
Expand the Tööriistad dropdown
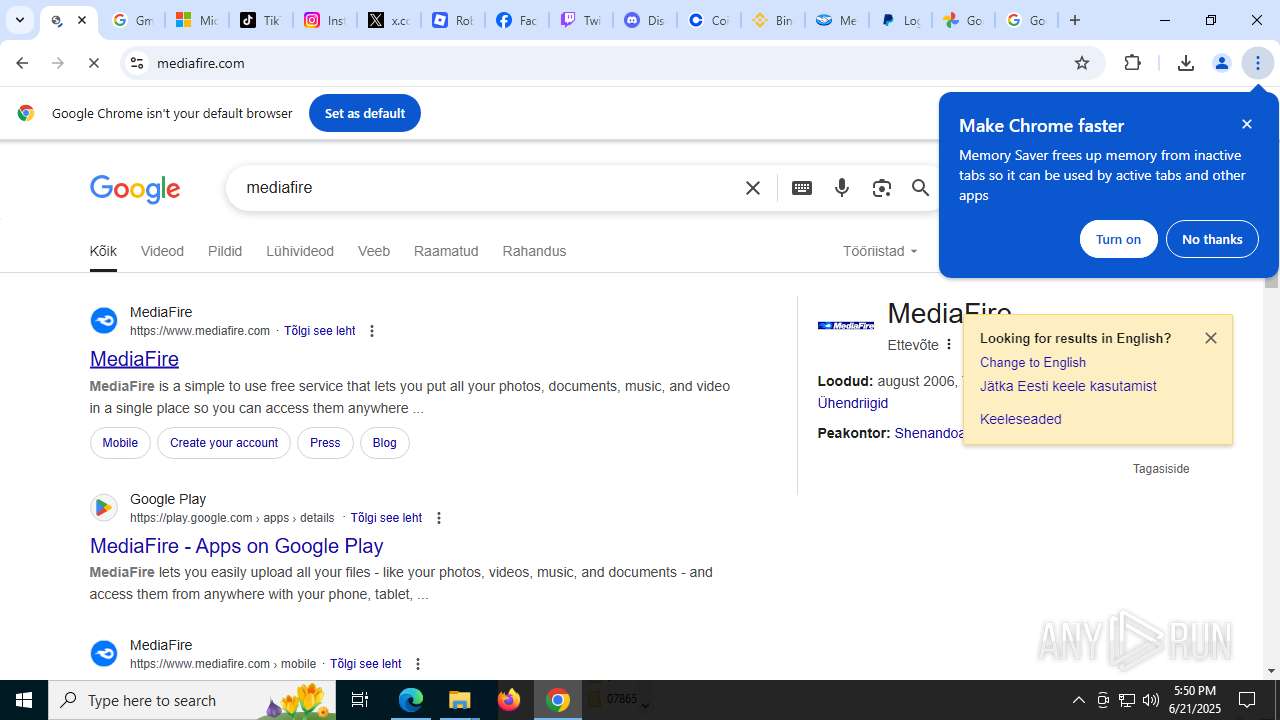point(880,251)
